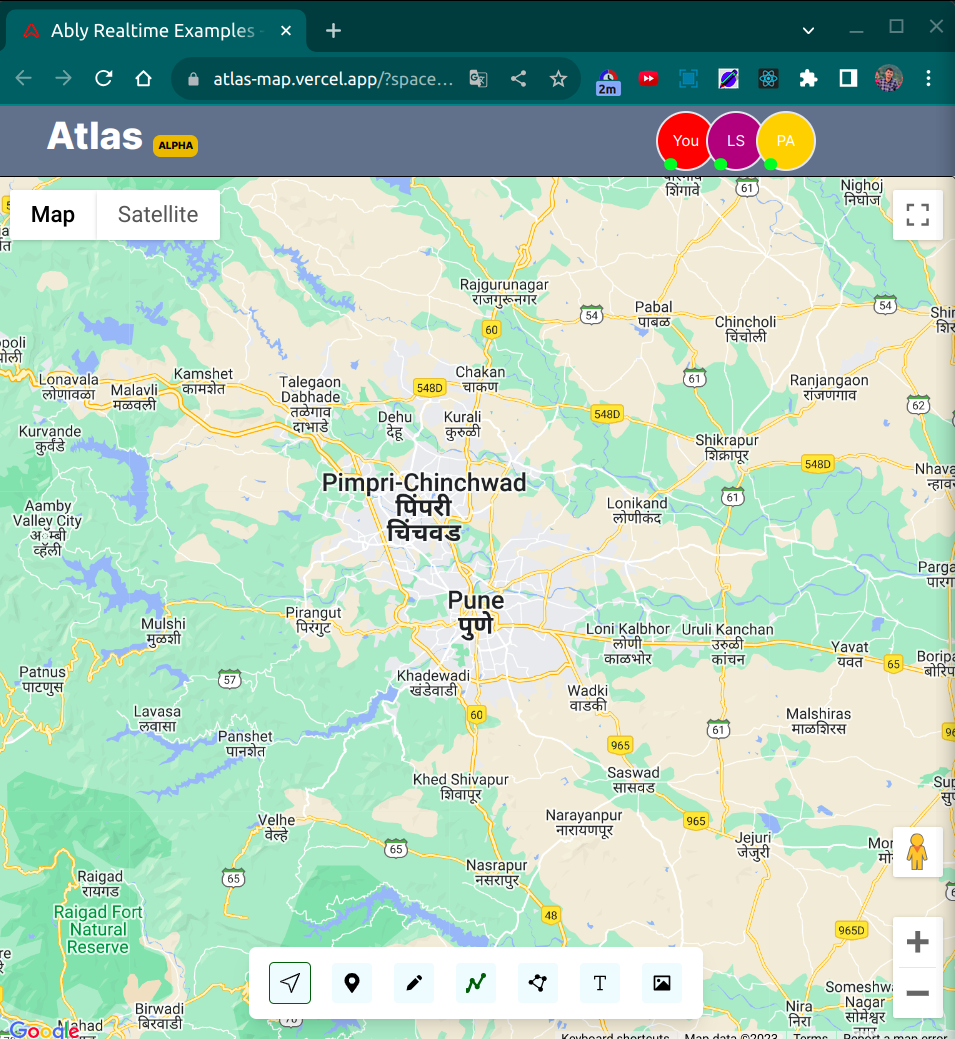
Task: Select the text T tool
Action: (600, 983)
